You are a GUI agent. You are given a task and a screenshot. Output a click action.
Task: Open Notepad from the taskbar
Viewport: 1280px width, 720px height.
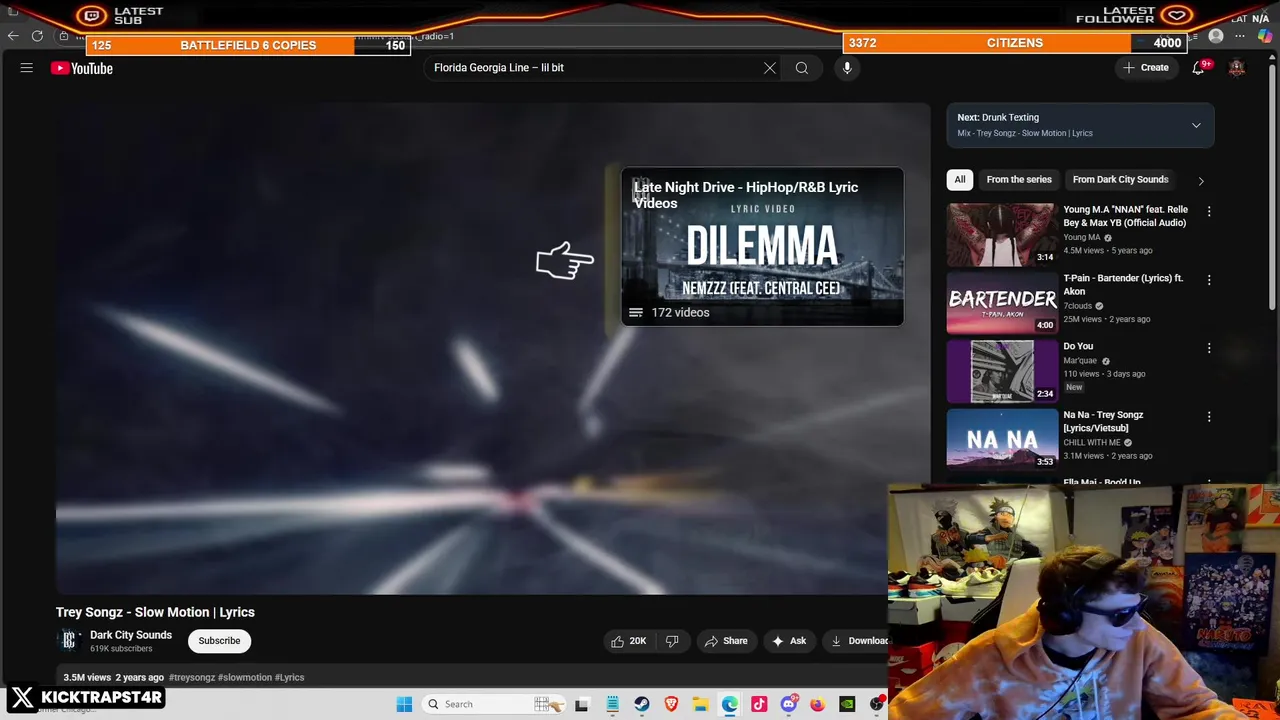pyautogui.click(x=612, y=704)
